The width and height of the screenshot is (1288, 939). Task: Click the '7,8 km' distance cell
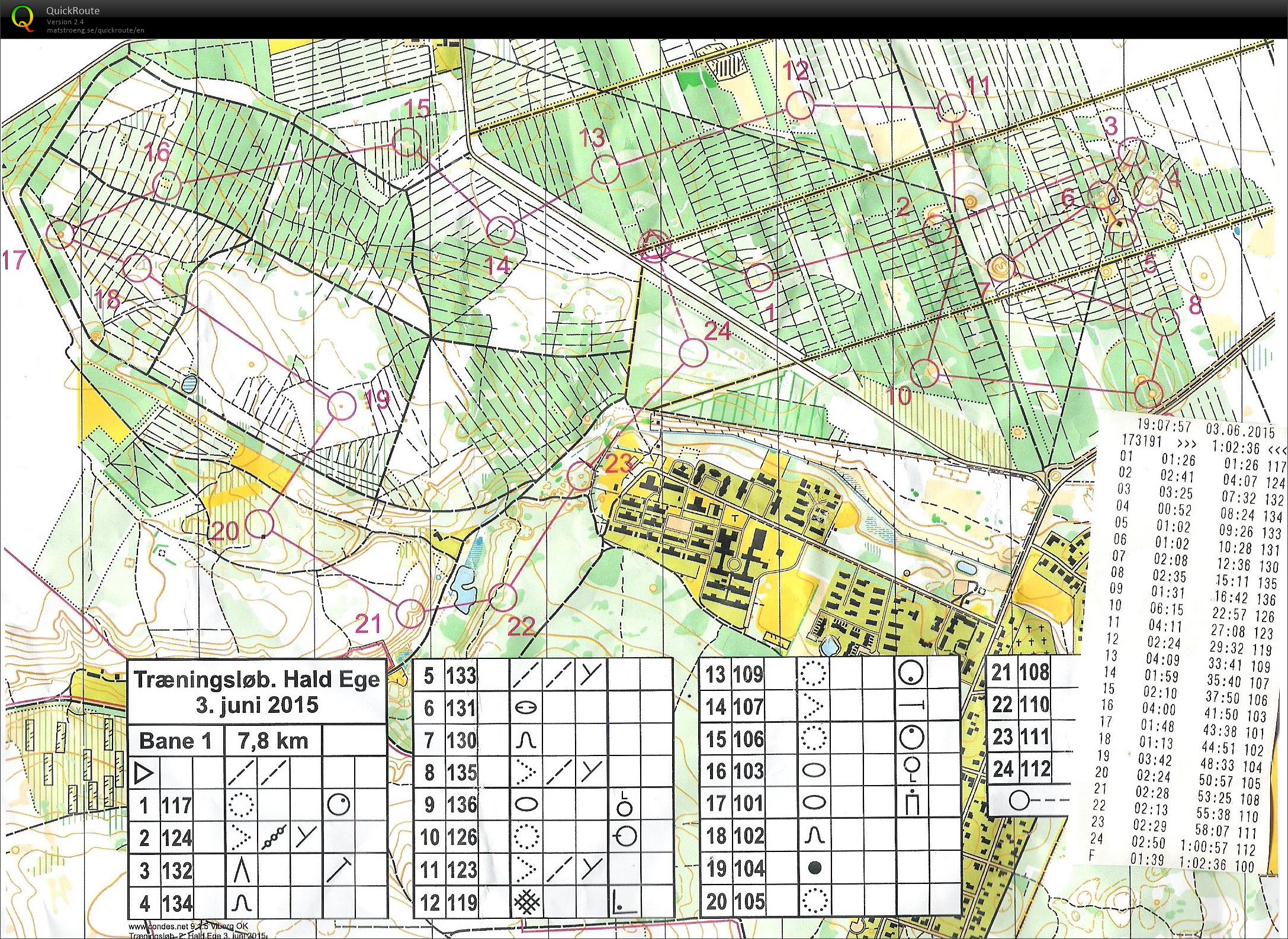[x=273, y=741]
